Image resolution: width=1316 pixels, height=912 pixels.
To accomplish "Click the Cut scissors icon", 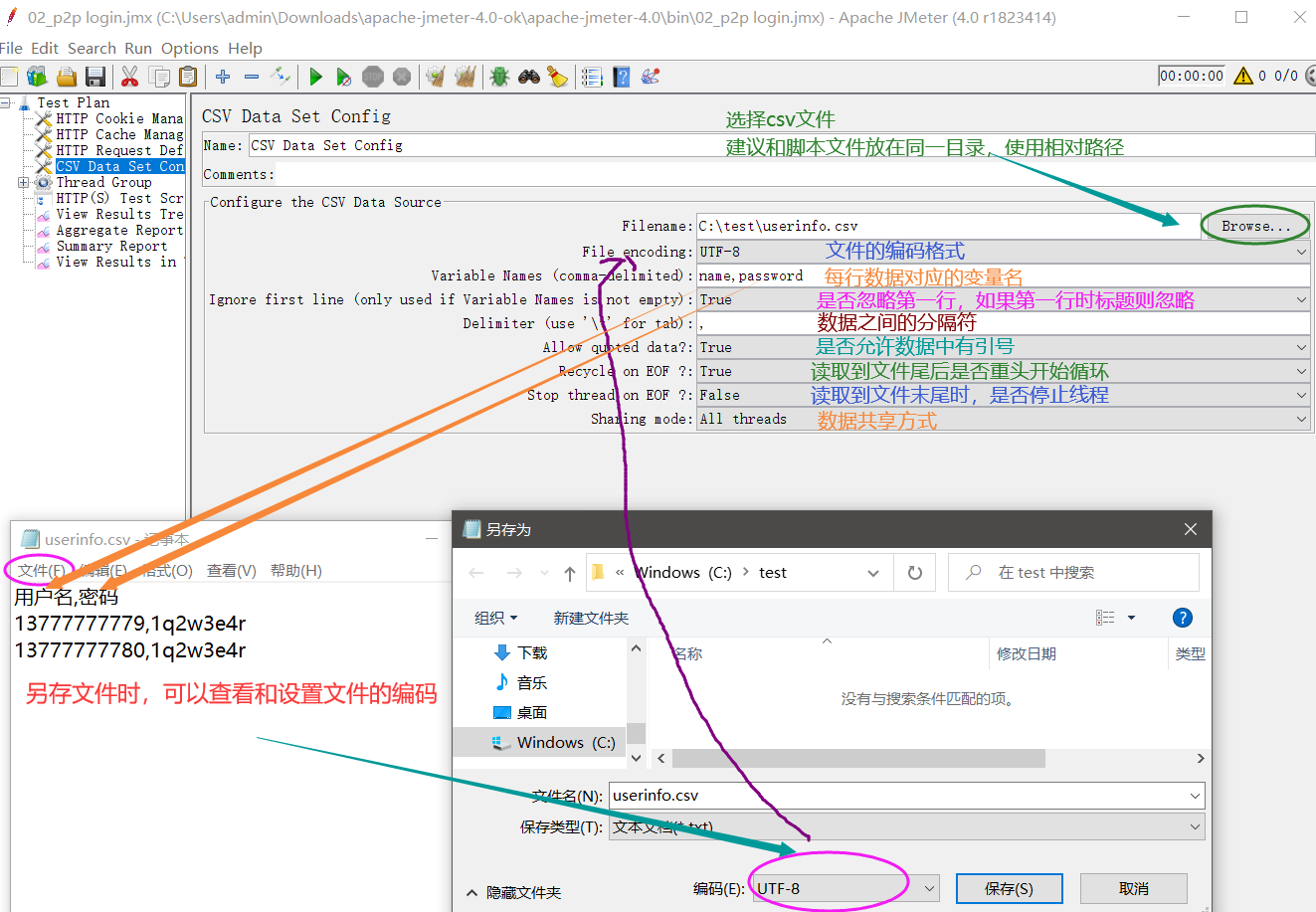I will point(129,77).
